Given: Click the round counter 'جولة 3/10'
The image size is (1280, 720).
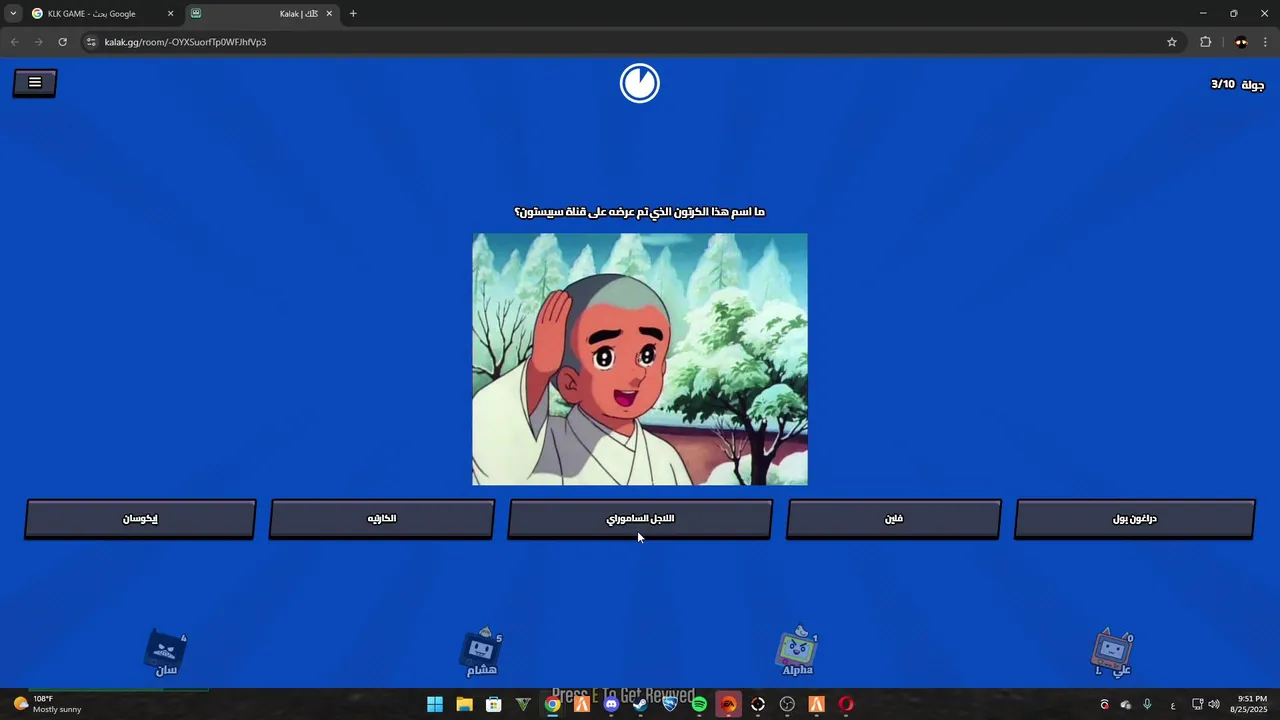Looking at the screenshot, I should tap(1238, 84).
